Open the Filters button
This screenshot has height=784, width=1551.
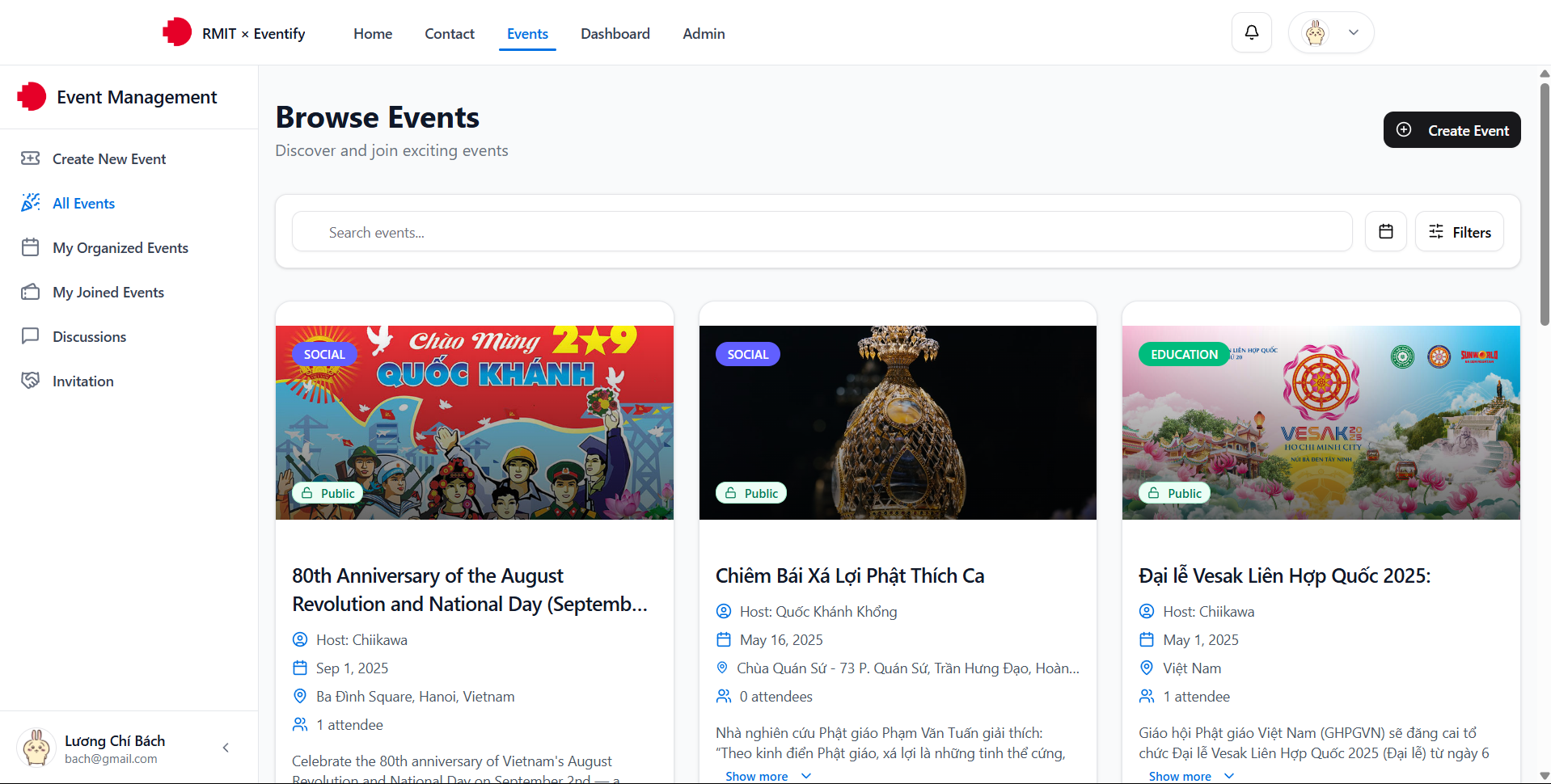(x=1459, y=232)
